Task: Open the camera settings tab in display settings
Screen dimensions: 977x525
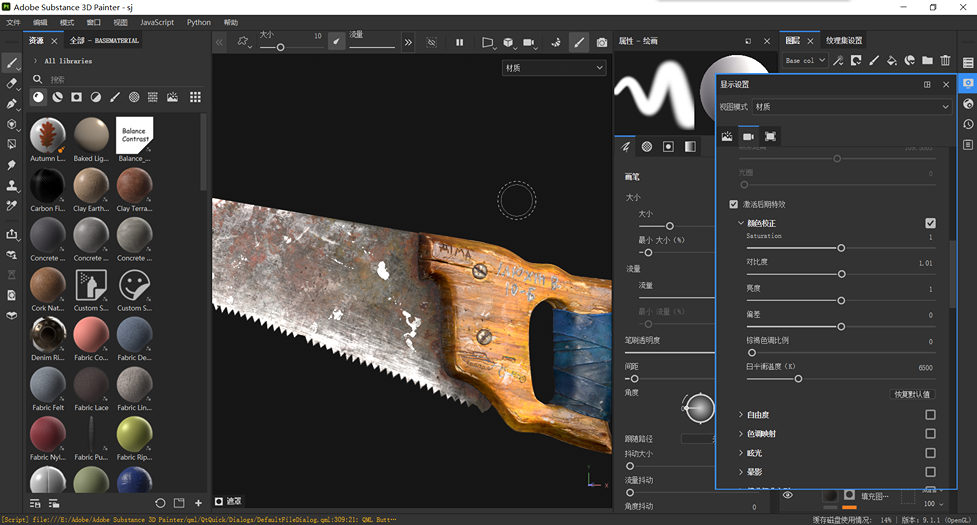Action: 748,136
